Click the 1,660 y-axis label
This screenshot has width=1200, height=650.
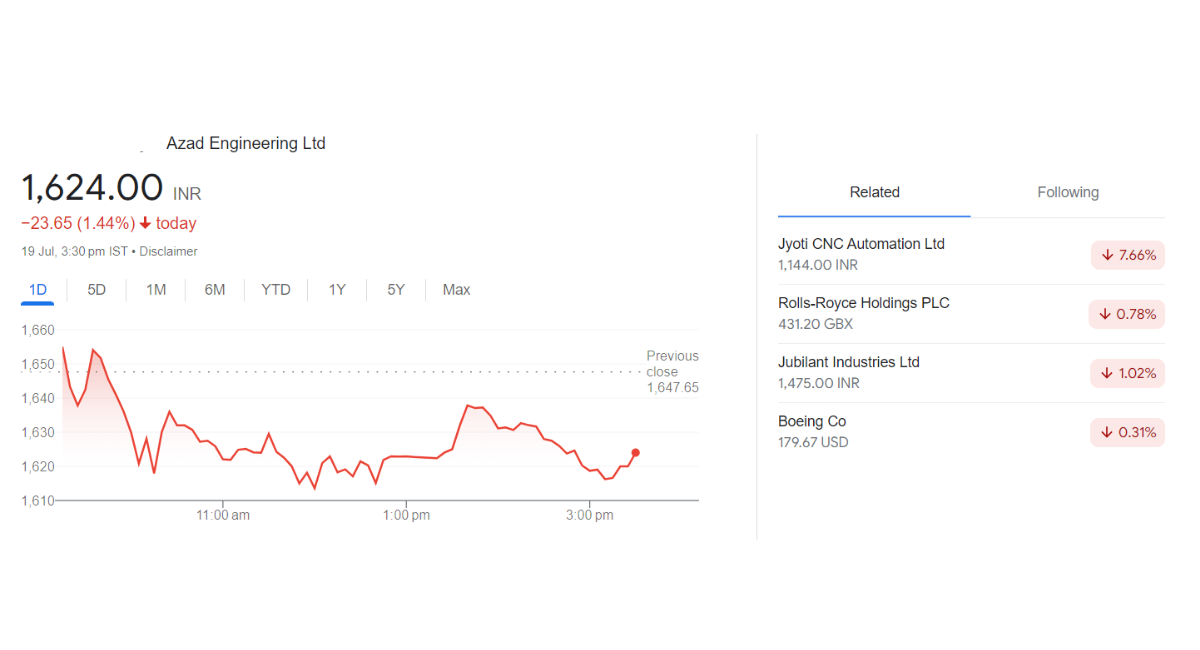coord(38,330)
